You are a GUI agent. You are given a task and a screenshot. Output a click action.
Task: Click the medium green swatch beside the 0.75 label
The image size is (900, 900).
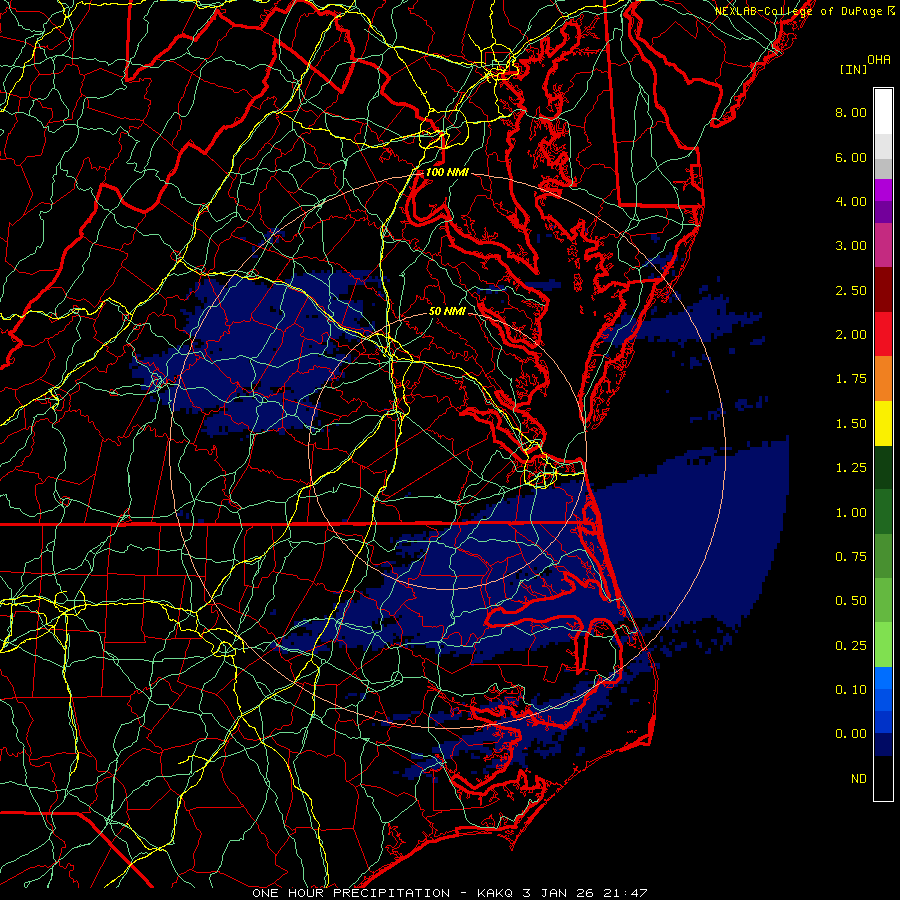pyautogui.click(x=883, y=556)
